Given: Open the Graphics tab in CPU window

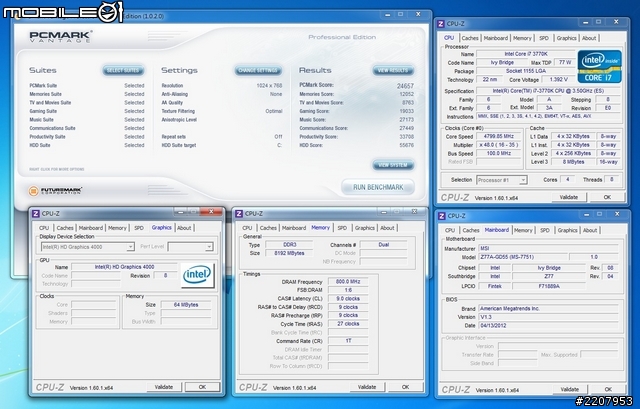Looking at the screenshot, I should coord(567,38).
